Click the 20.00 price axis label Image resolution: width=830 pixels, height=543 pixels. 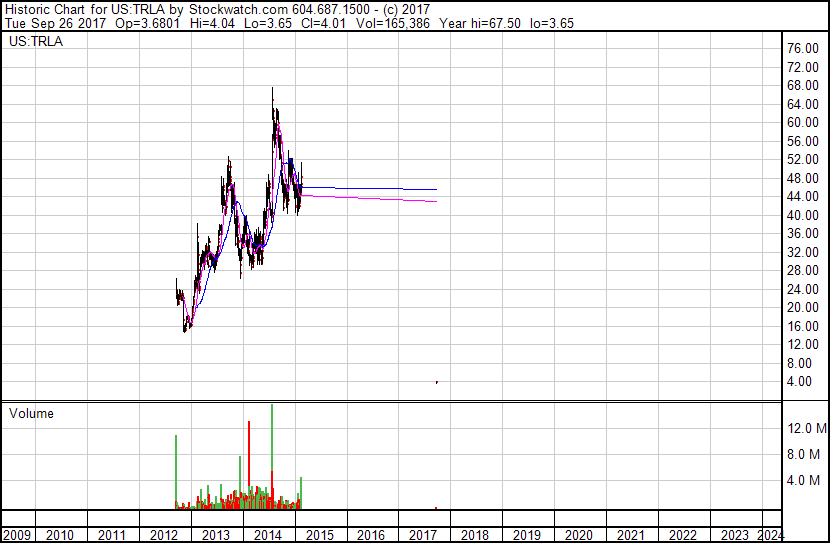coord(802,307)
